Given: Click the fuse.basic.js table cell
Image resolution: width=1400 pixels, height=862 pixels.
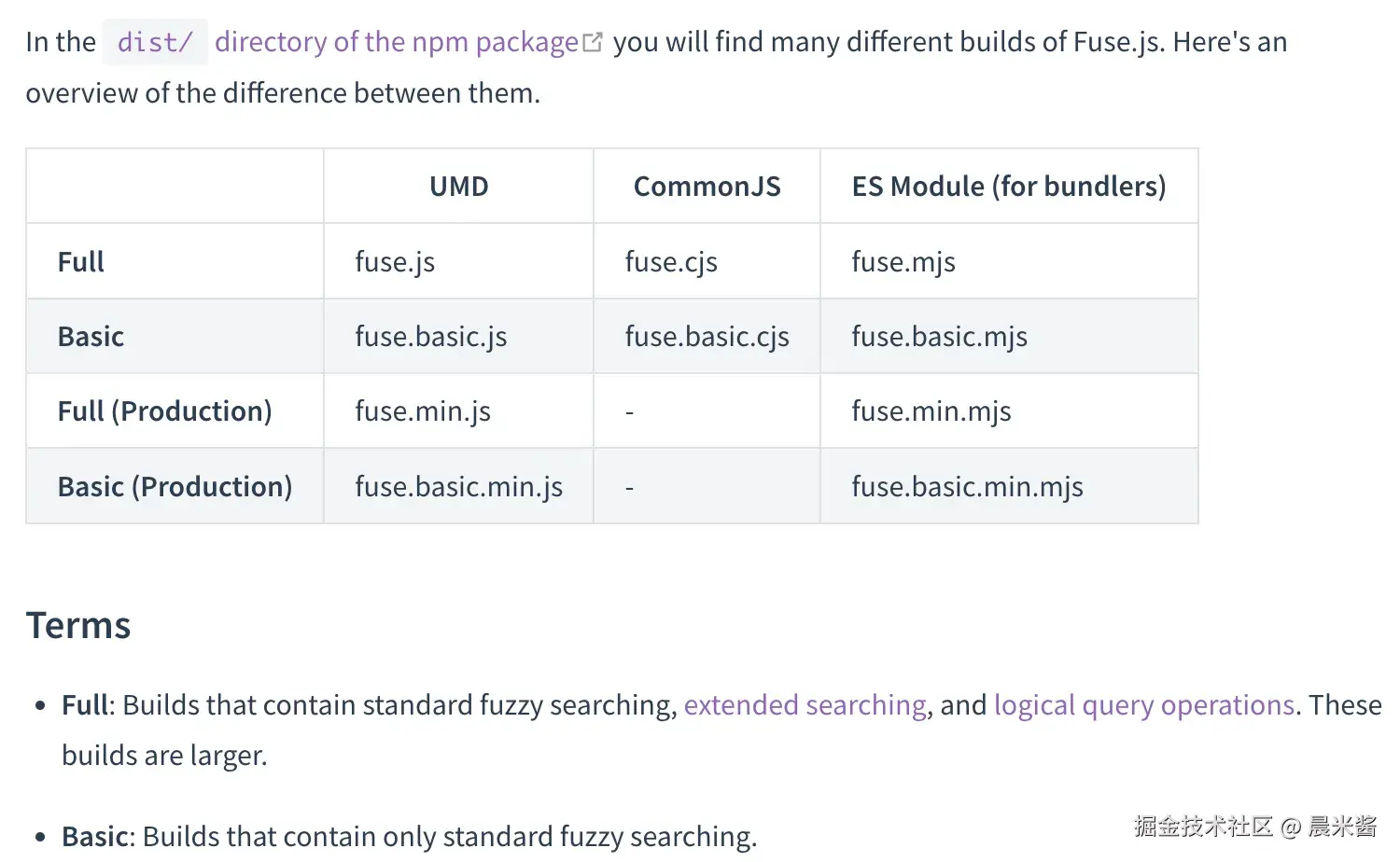Looking at the screenshot, I should tap(430, 337).
